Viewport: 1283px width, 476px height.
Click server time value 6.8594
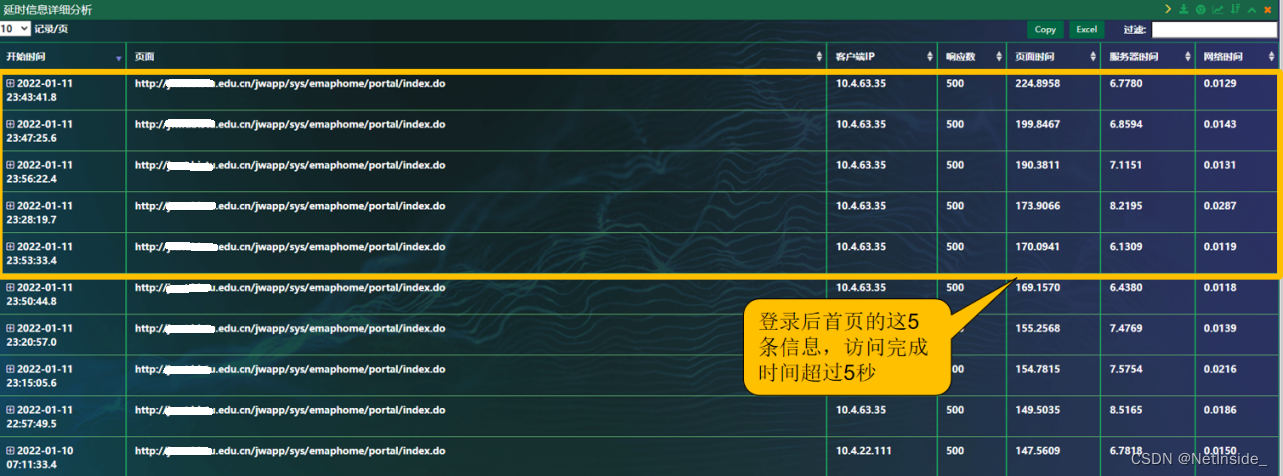pos(1126,124)
